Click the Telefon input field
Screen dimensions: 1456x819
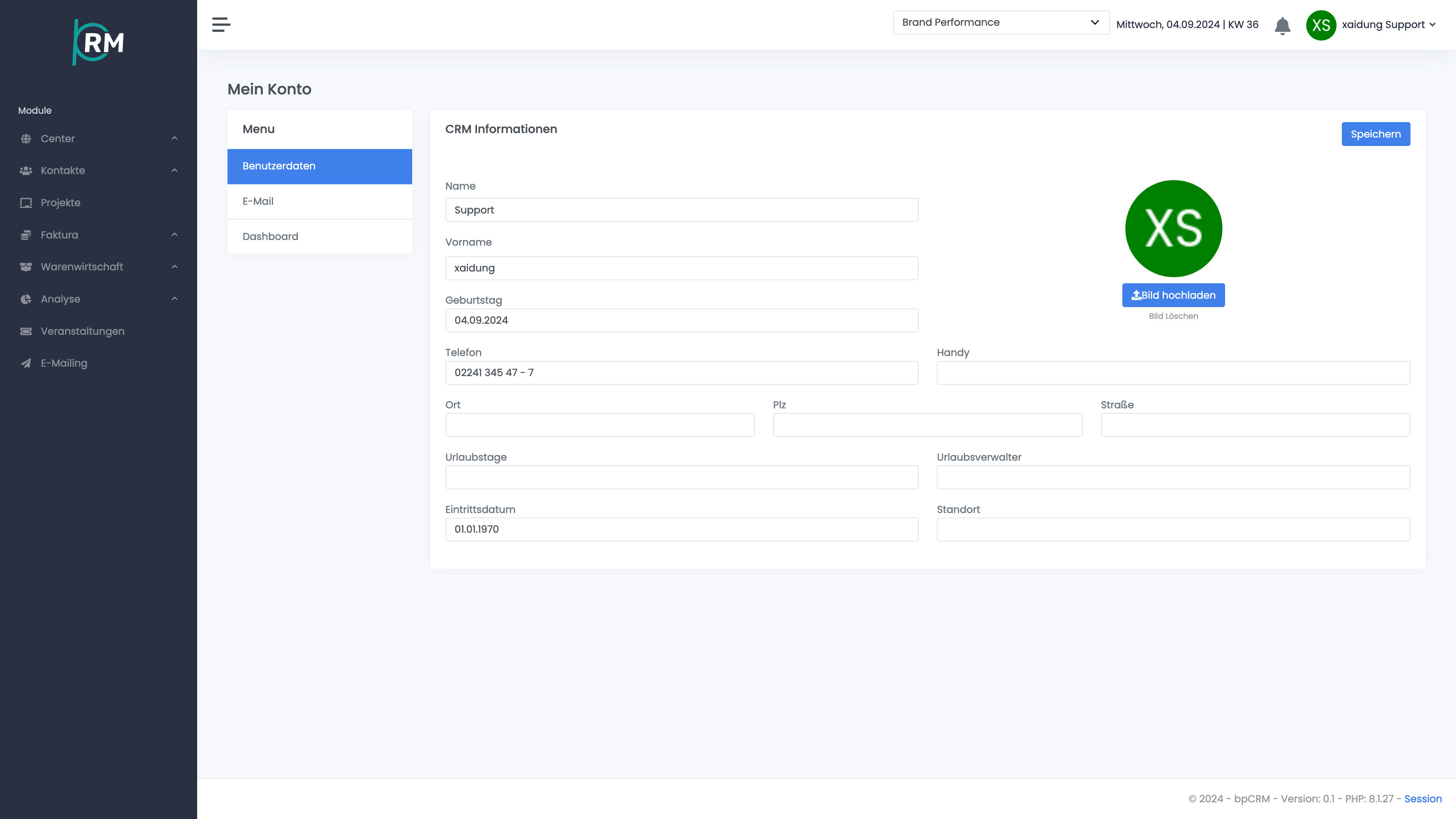[682, 372]
